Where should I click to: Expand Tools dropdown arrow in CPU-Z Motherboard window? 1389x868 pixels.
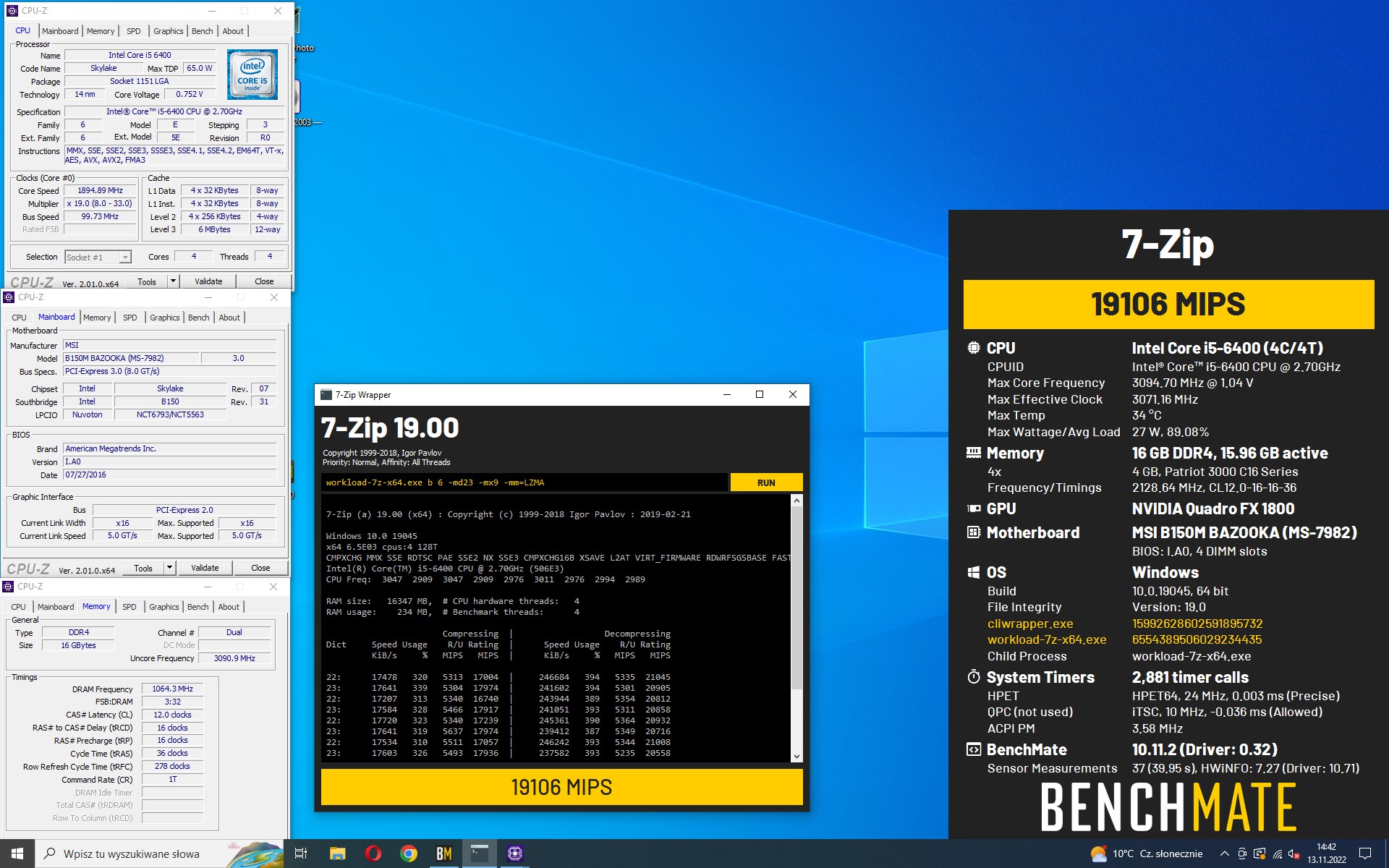tap(169, 568)
